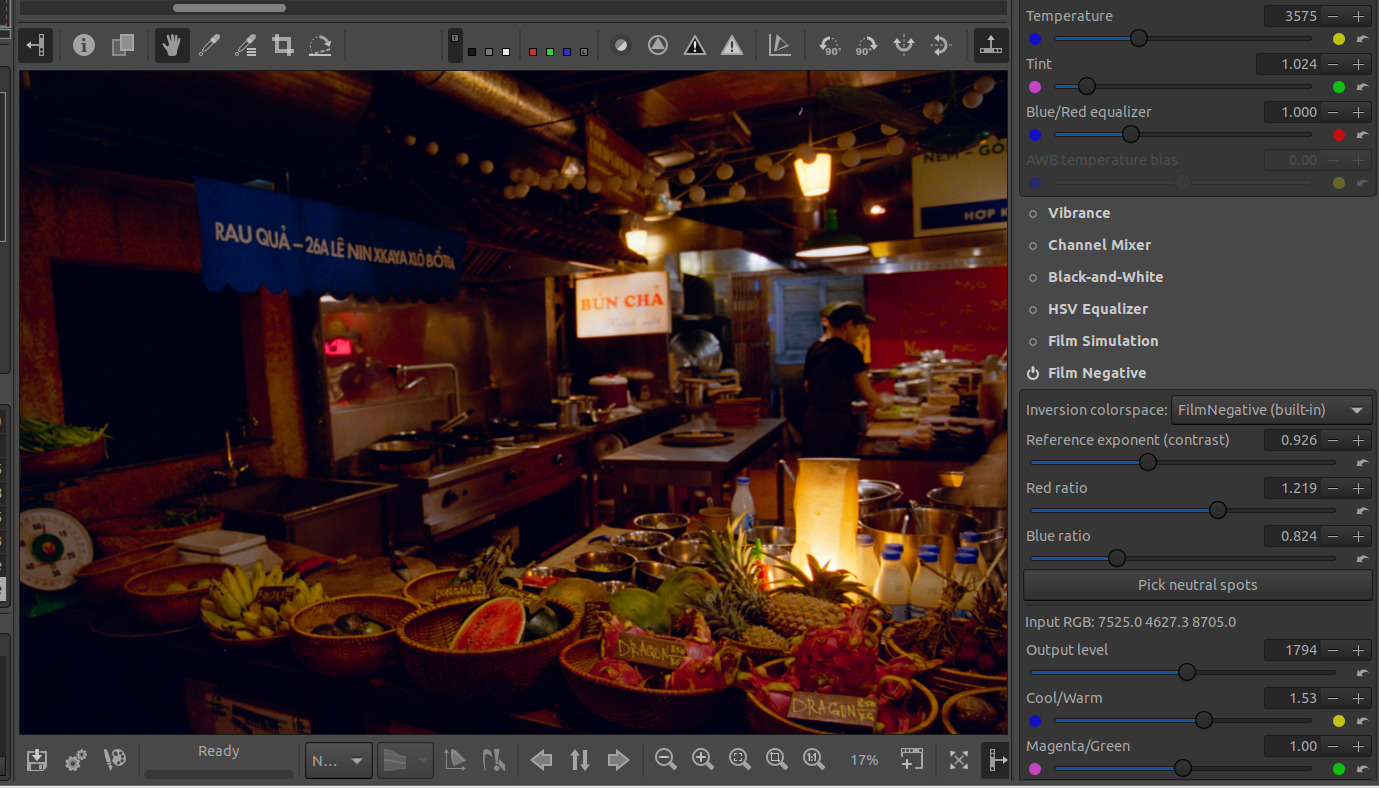Click the Output level value field

point(1292,650)
